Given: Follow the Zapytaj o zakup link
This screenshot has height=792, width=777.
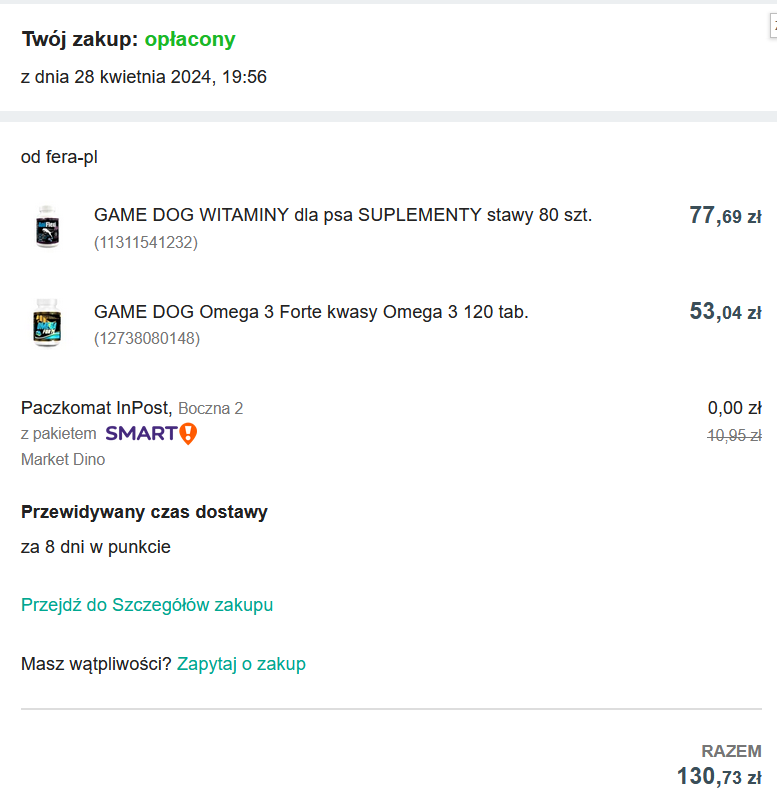Looking at the screenshot, I should pyautogui.click(x=241, y=664).
